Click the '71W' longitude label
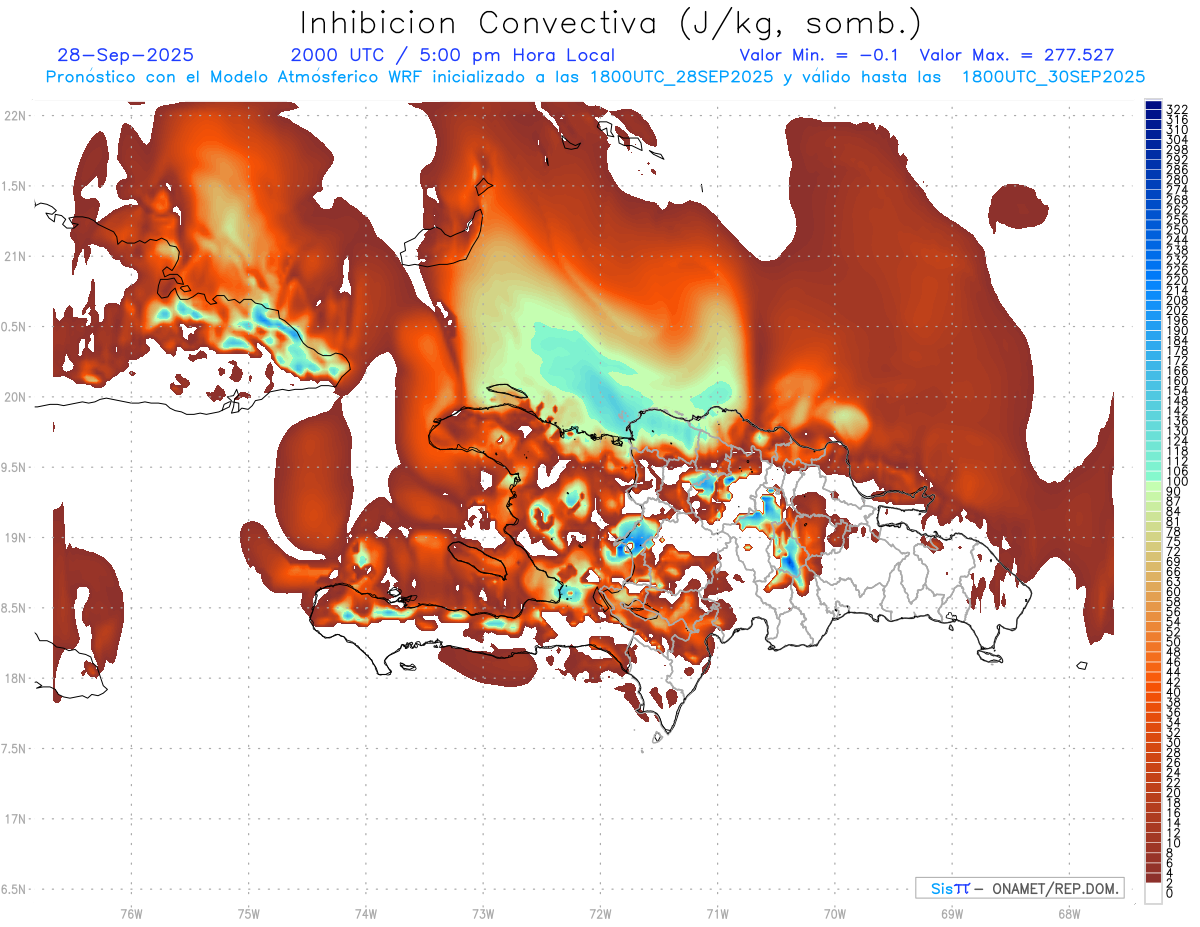 pyautogui.click(x=717, y=913)
